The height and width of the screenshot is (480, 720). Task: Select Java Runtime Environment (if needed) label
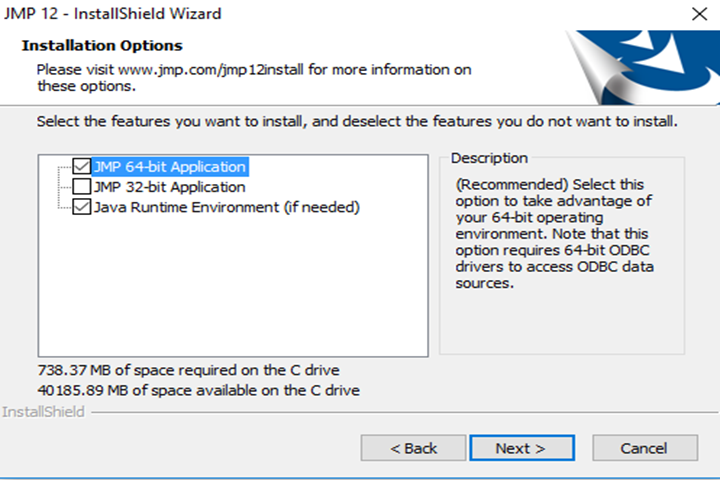click(226, 207)
